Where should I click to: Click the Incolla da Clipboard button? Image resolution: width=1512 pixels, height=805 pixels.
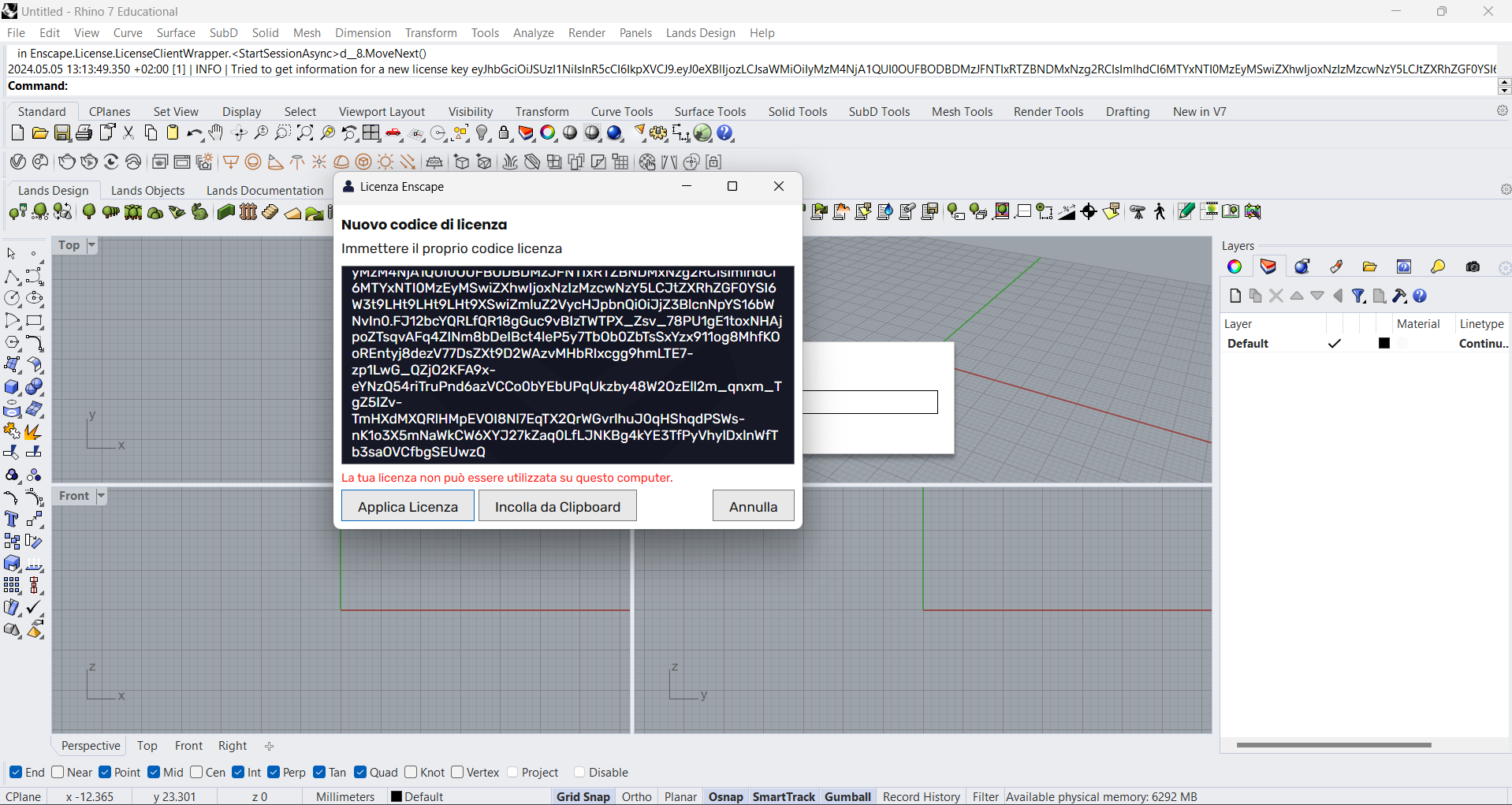557,506
